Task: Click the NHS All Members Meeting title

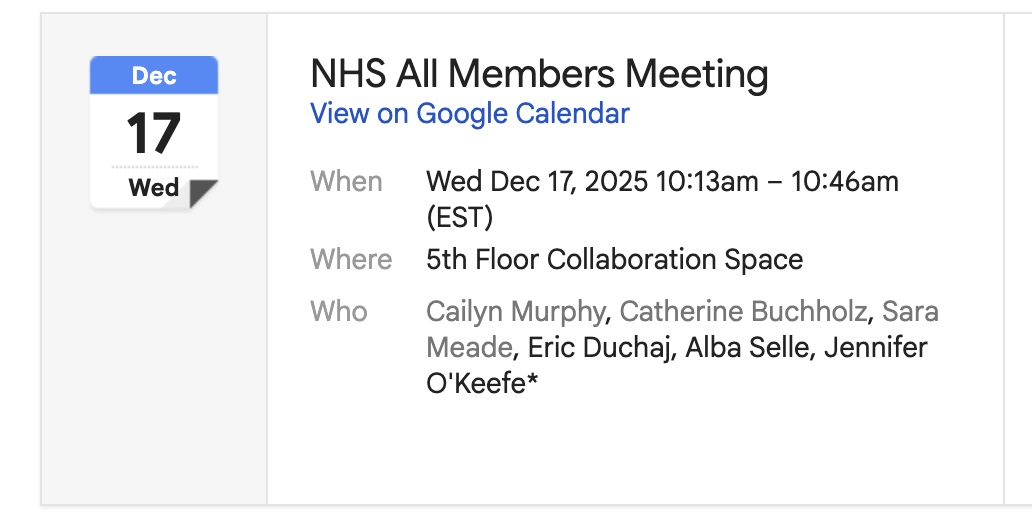Action: click(539, 74)
